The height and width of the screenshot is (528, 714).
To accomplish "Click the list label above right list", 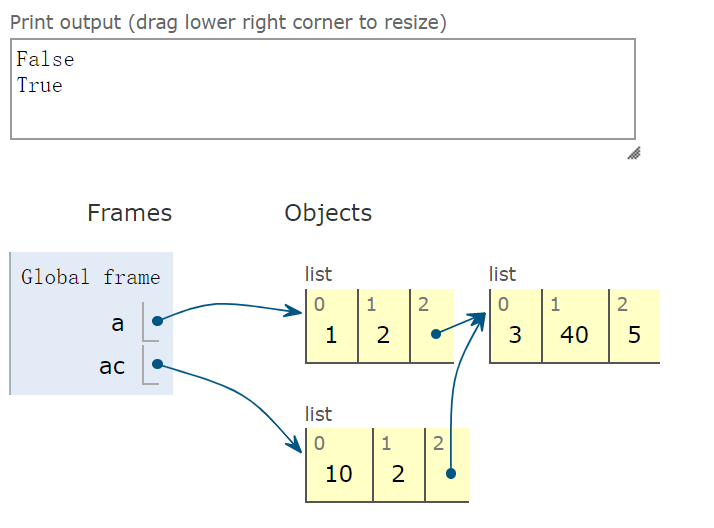I will click(502, 274).
